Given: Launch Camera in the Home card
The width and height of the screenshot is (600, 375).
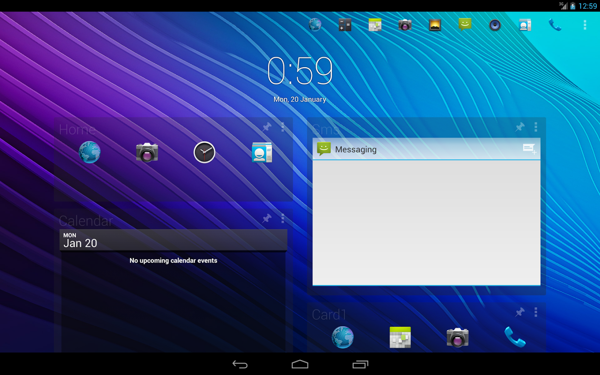Looking at the screenshot, I should (x=147, y=152).
